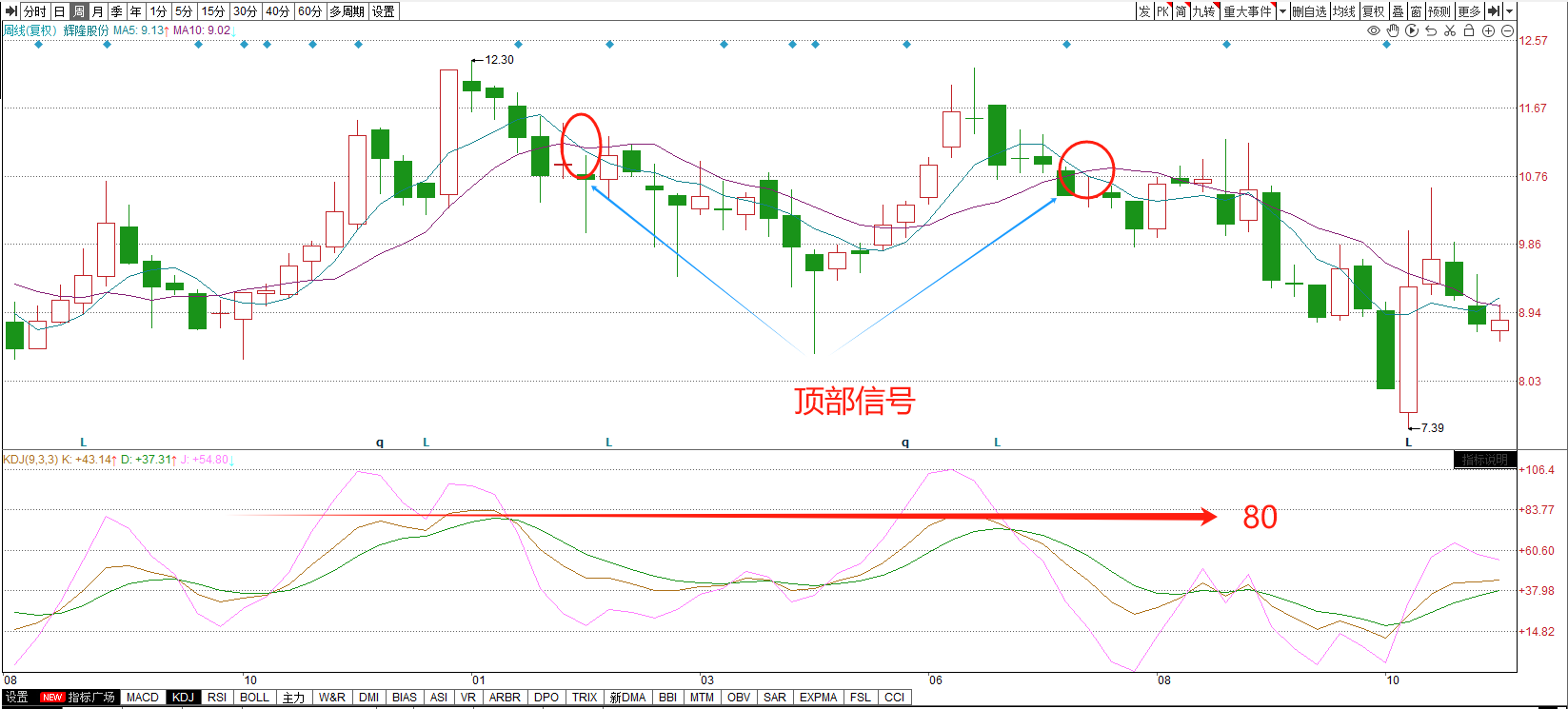Click the first blue diamond event marker
1568x709 pixels.
pos(38,45)
